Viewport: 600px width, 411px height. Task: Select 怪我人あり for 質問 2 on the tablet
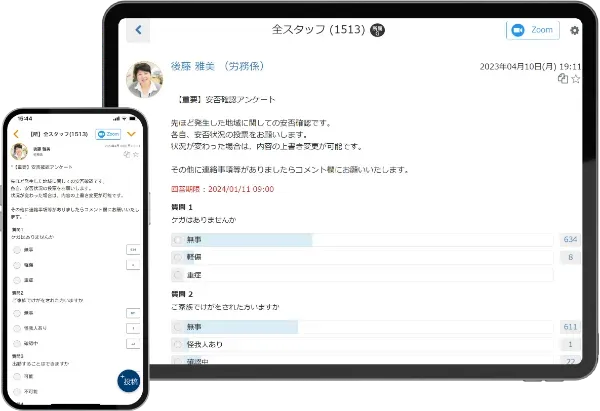point(178,344)
